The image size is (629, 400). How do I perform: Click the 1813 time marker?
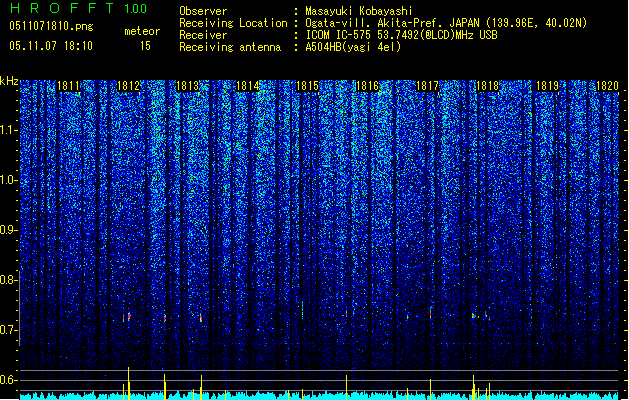tap(188, 86)
